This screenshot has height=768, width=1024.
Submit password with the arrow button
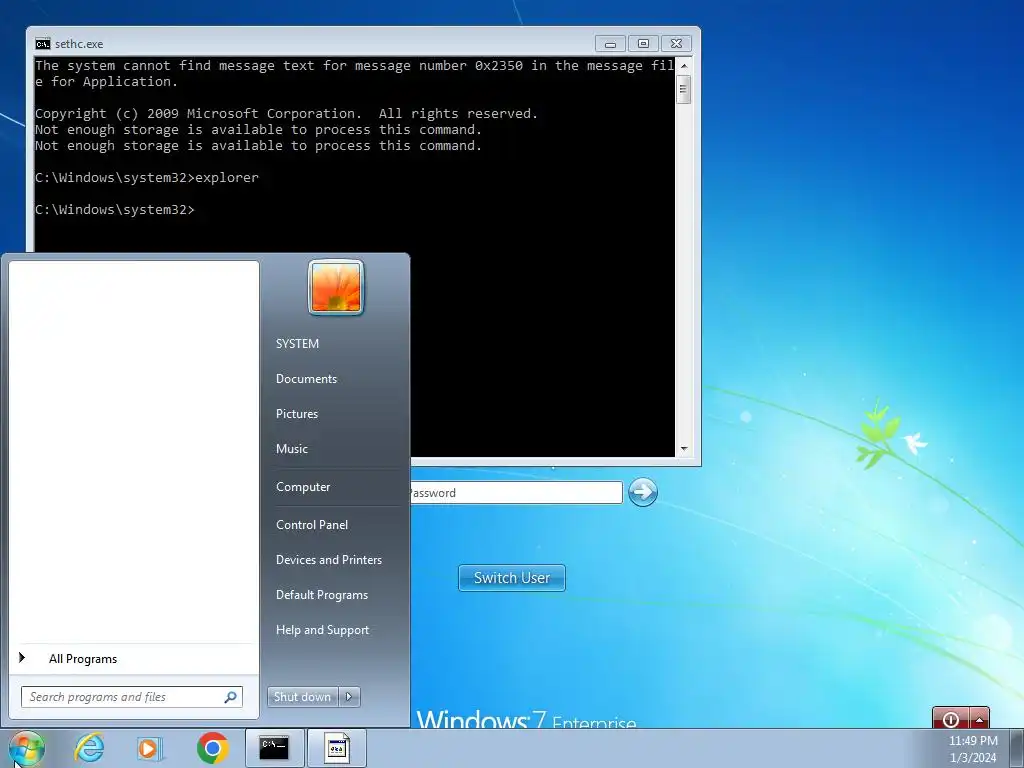(643, 492)
